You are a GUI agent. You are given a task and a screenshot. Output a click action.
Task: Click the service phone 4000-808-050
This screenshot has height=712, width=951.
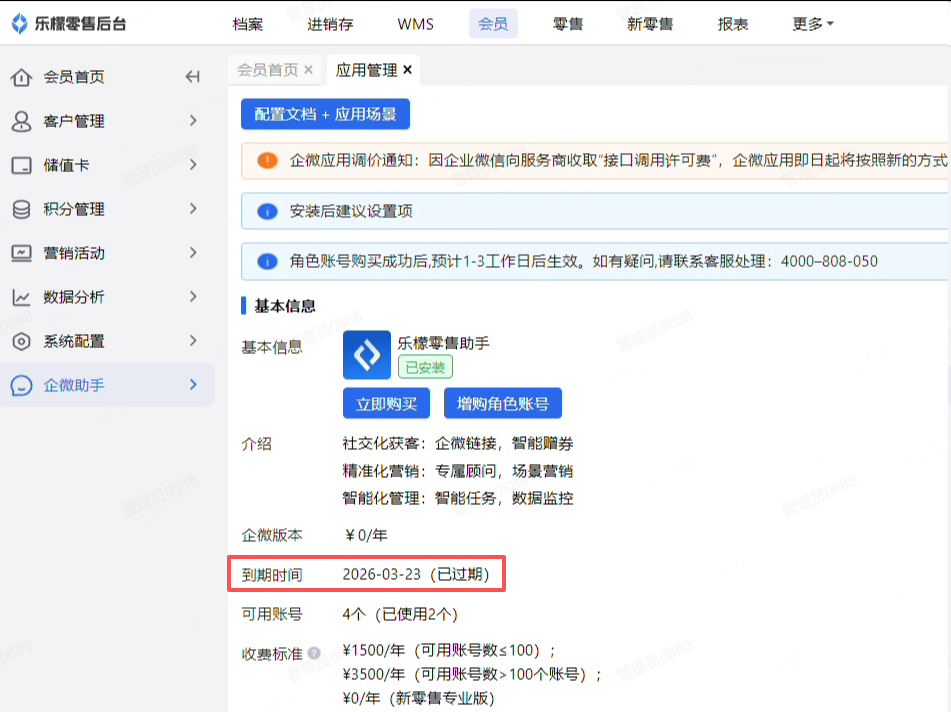[x=829, y=261]
